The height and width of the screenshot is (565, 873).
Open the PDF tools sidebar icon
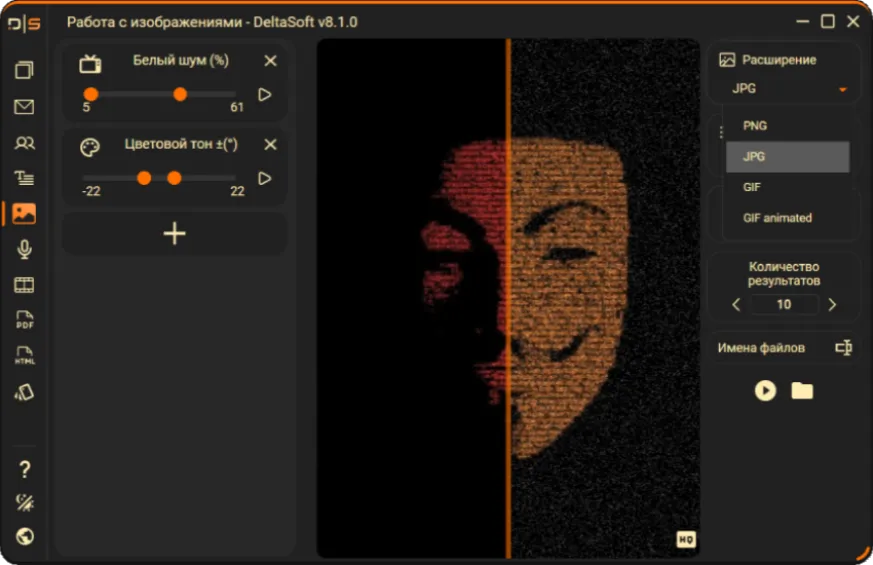24,320
